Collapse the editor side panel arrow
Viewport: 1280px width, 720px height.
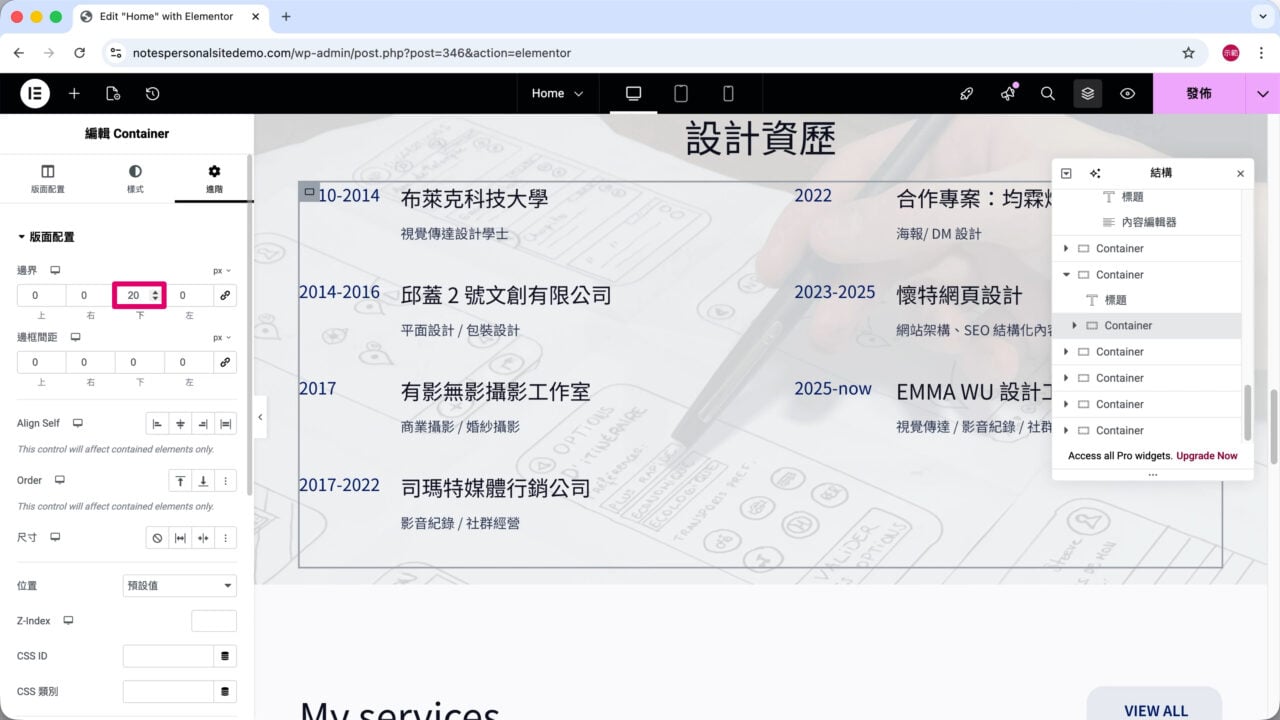pyautogui.click(x=260, y=417)
